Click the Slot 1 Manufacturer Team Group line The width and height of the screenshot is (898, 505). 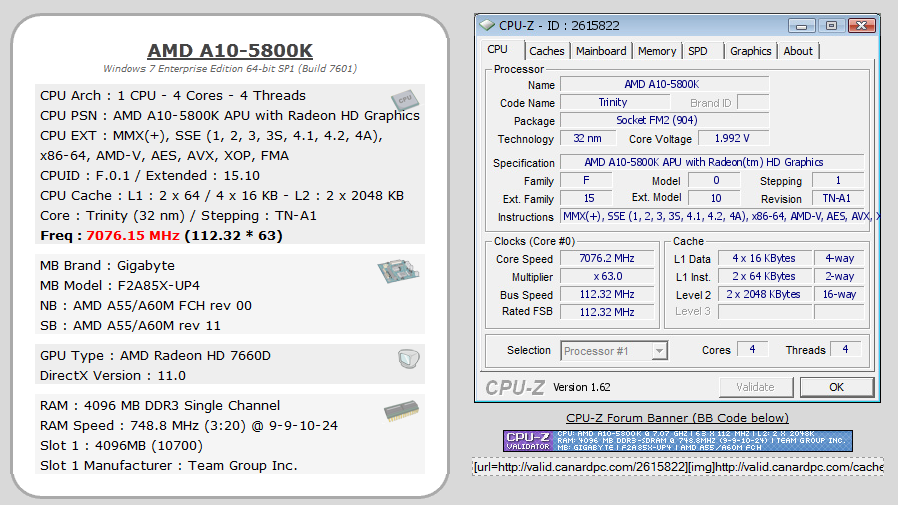[168, 466]
